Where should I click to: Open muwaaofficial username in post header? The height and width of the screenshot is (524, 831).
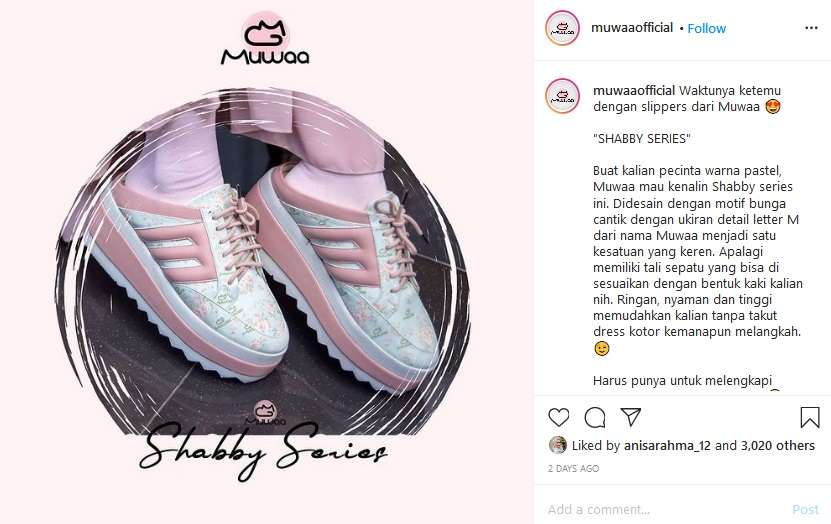[632, 28]
